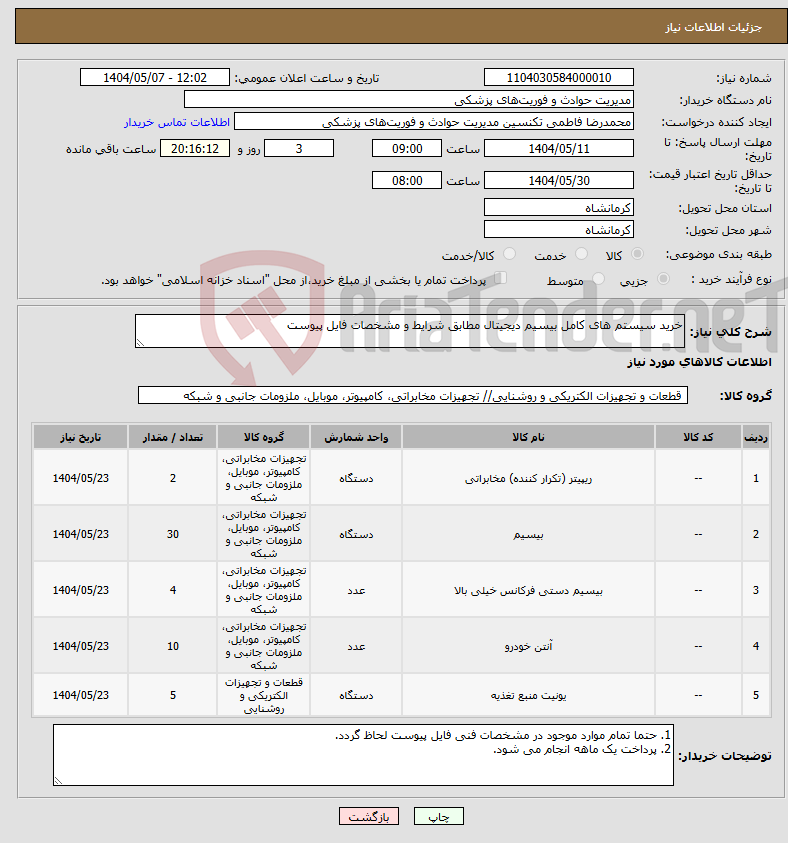The height and width of the screenshot is (843, 788).
Task: Click the response deadline time 09:00 field
Action: pyautogui.click(x=407, y=148)
